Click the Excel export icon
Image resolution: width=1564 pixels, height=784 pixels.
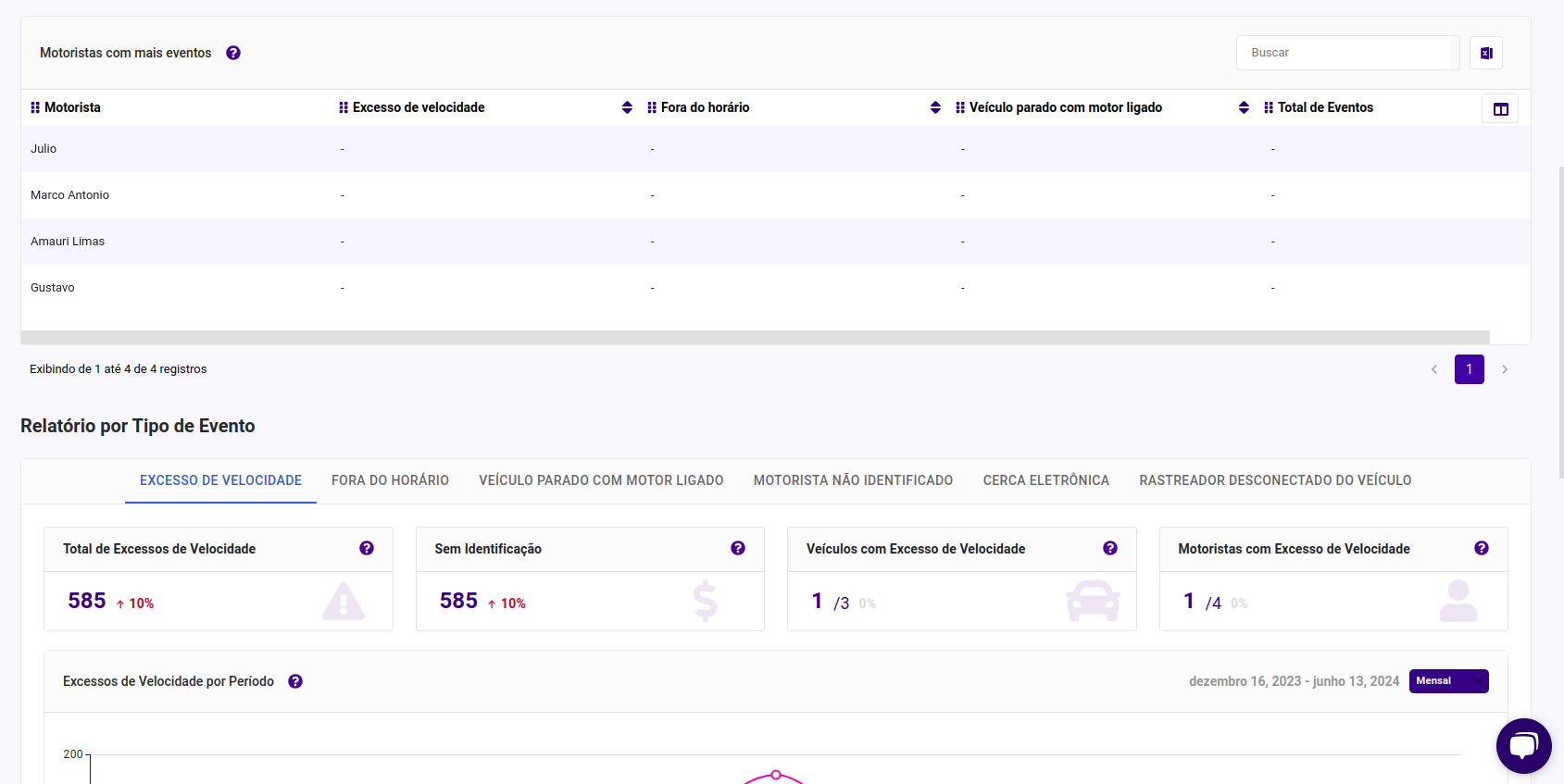pos(1485,53)
